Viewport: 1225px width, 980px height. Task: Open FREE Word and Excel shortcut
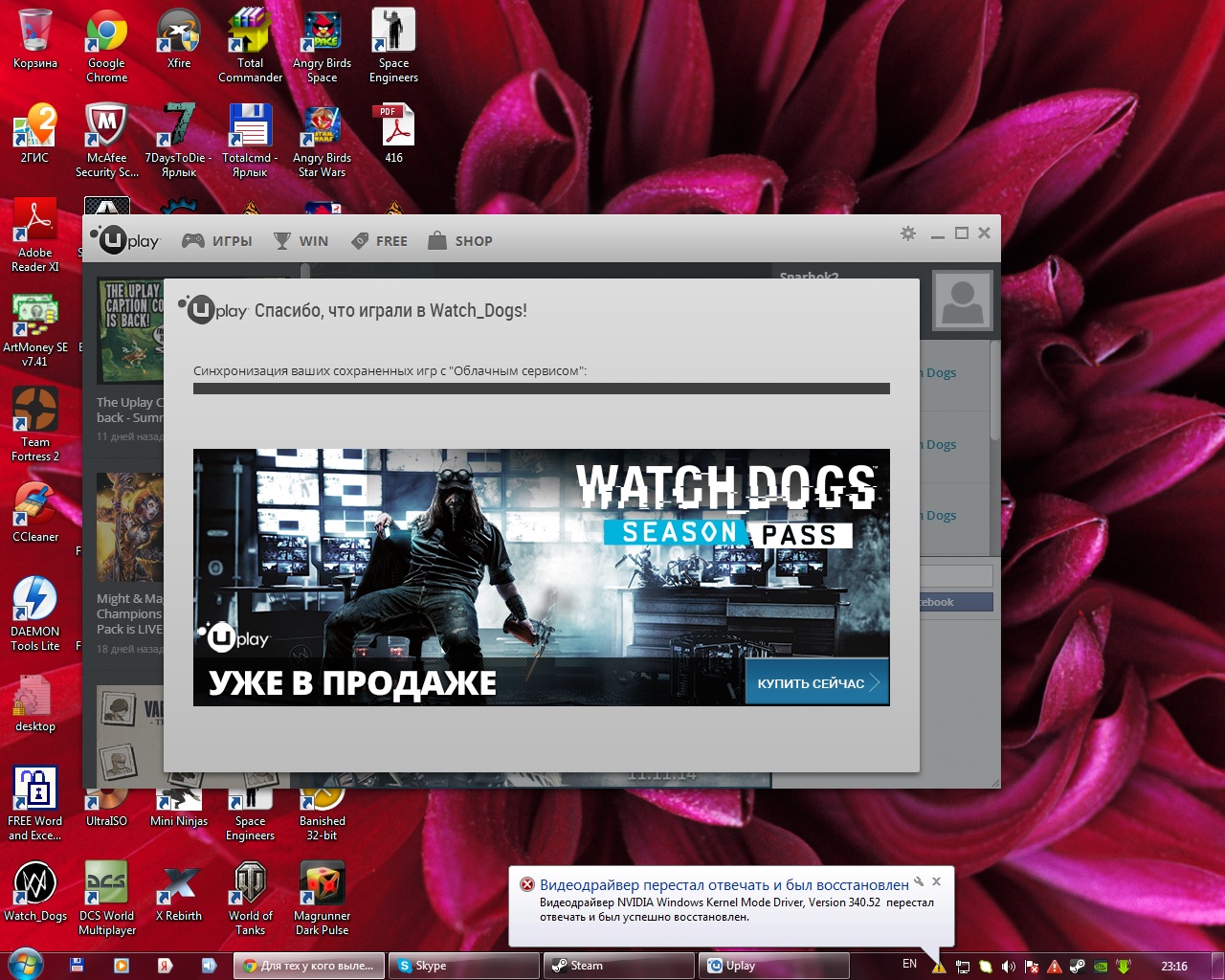[x=35, y=803]
